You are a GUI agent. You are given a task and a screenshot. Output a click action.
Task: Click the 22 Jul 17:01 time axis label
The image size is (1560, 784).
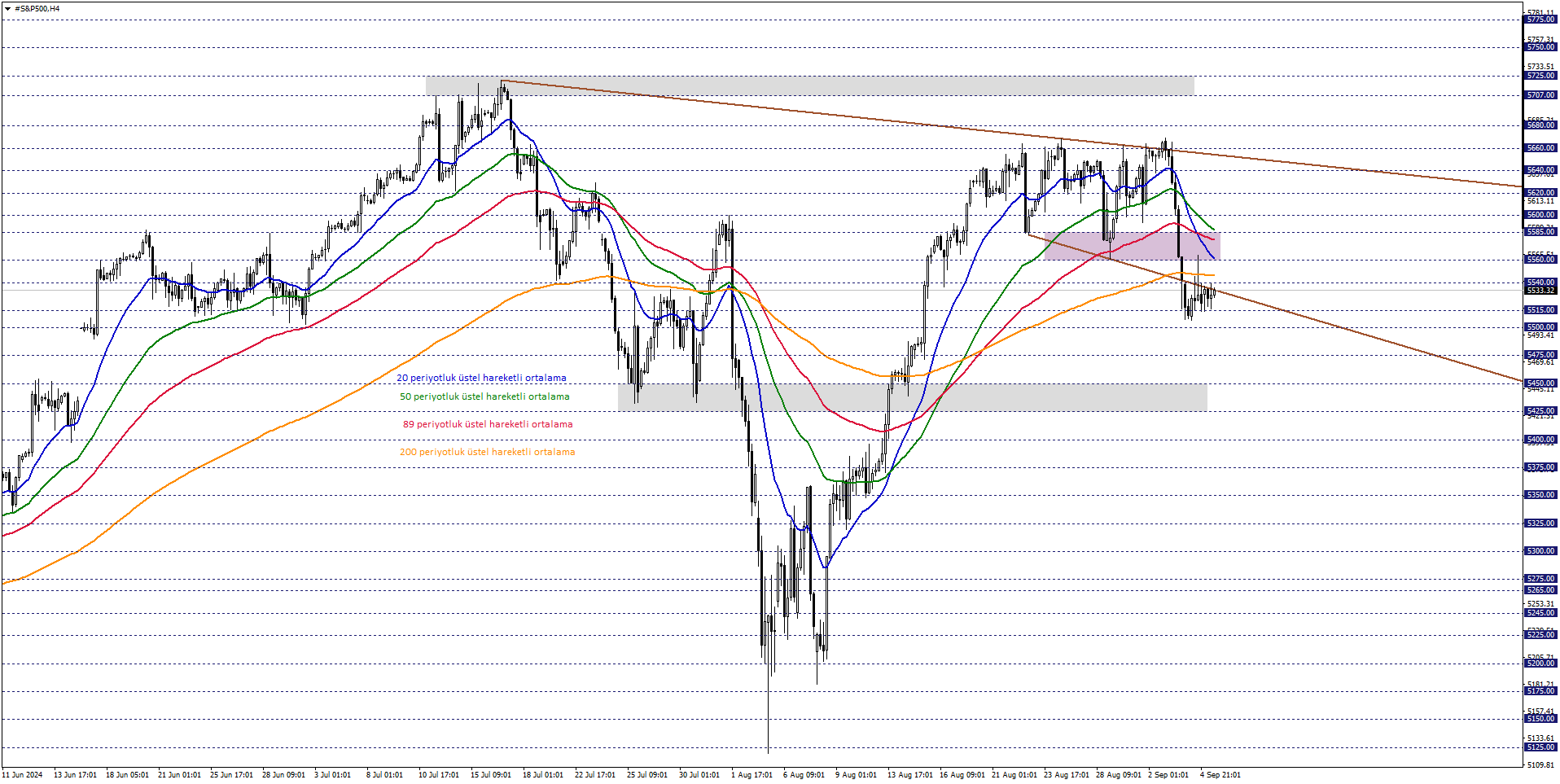(595, 775)
